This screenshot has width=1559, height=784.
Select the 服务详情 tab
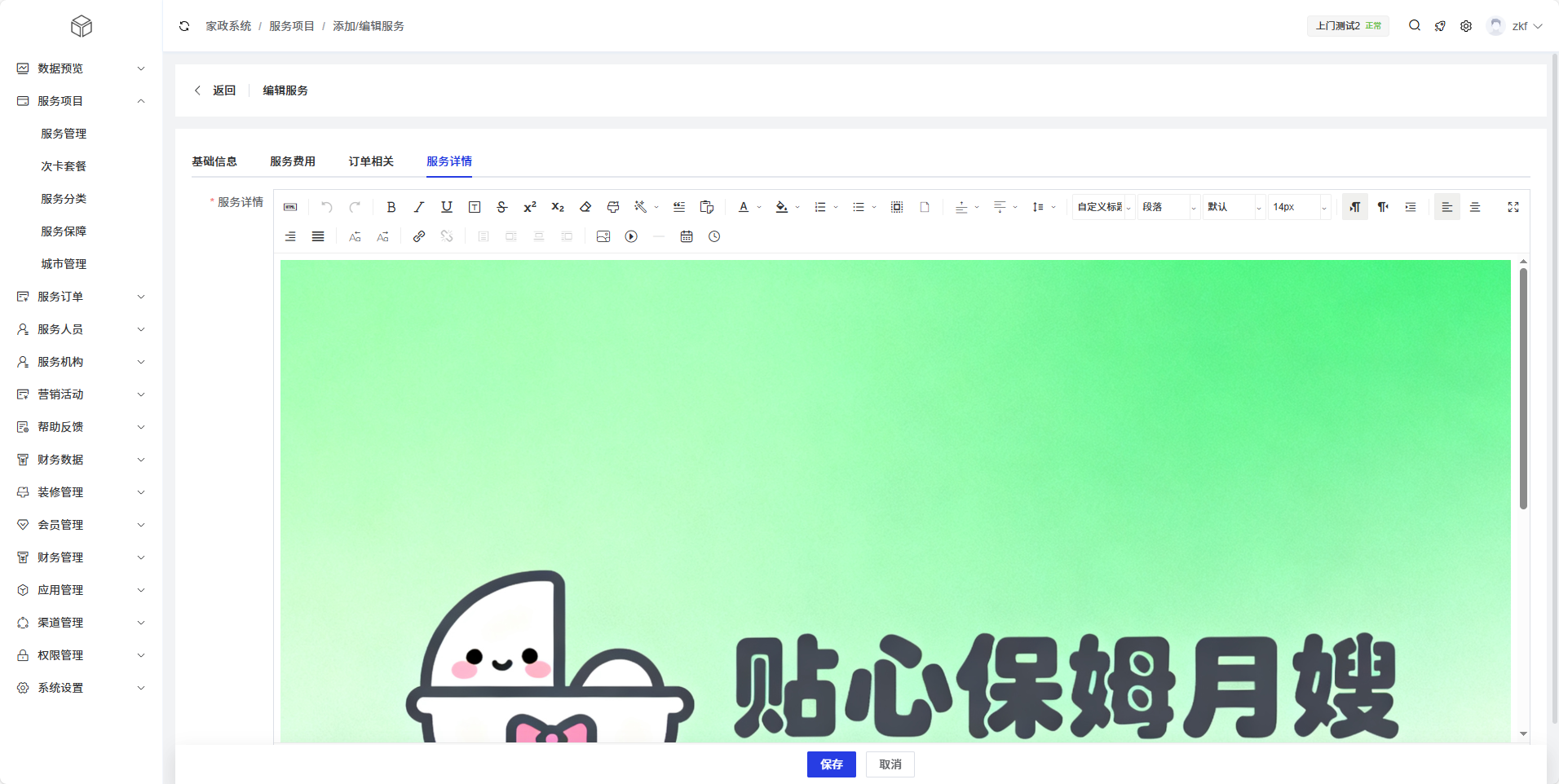(449, 161)
